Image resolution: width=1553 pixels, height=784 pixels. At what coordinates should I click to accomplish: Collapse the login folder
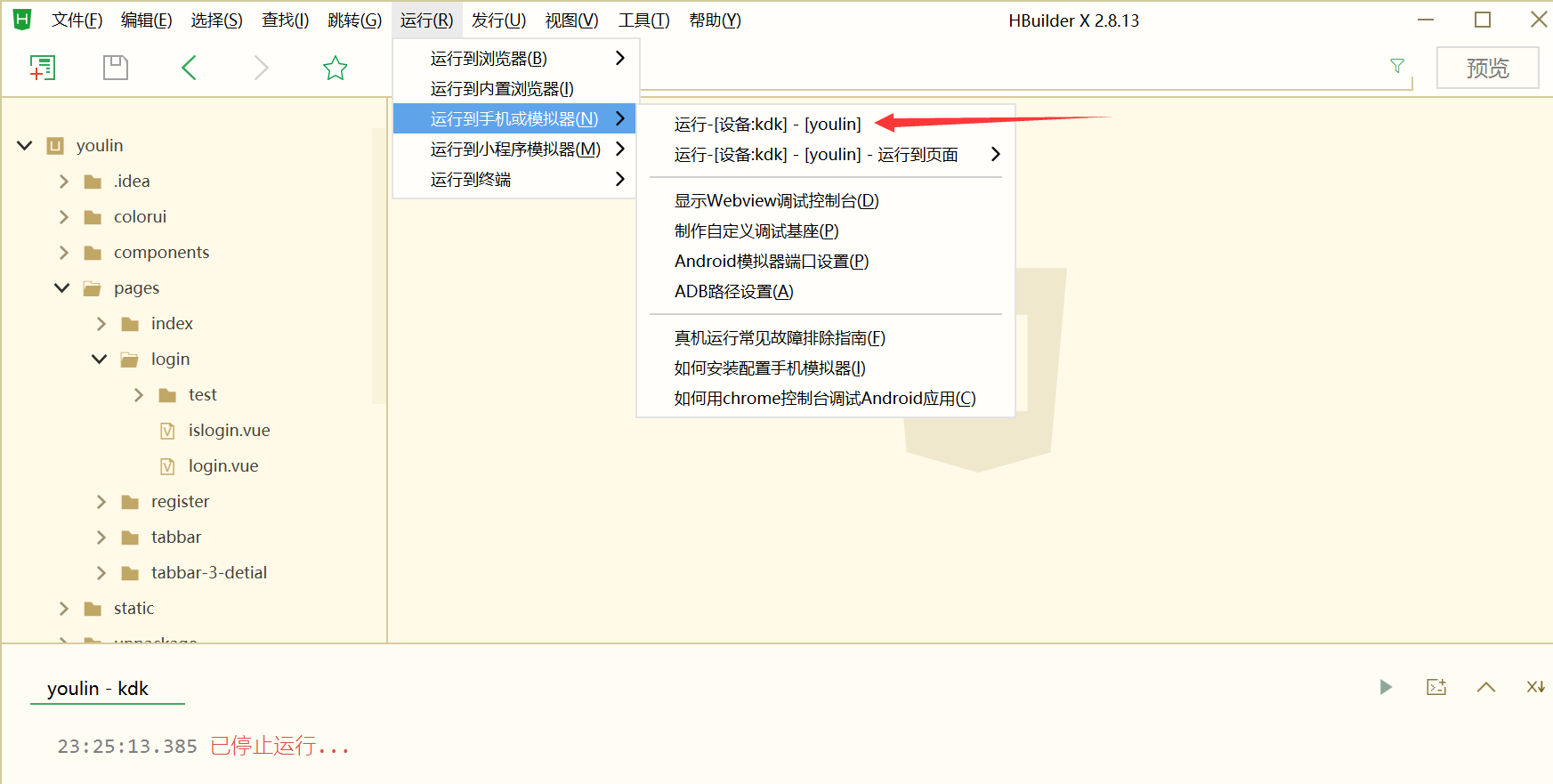coord(100,359)
